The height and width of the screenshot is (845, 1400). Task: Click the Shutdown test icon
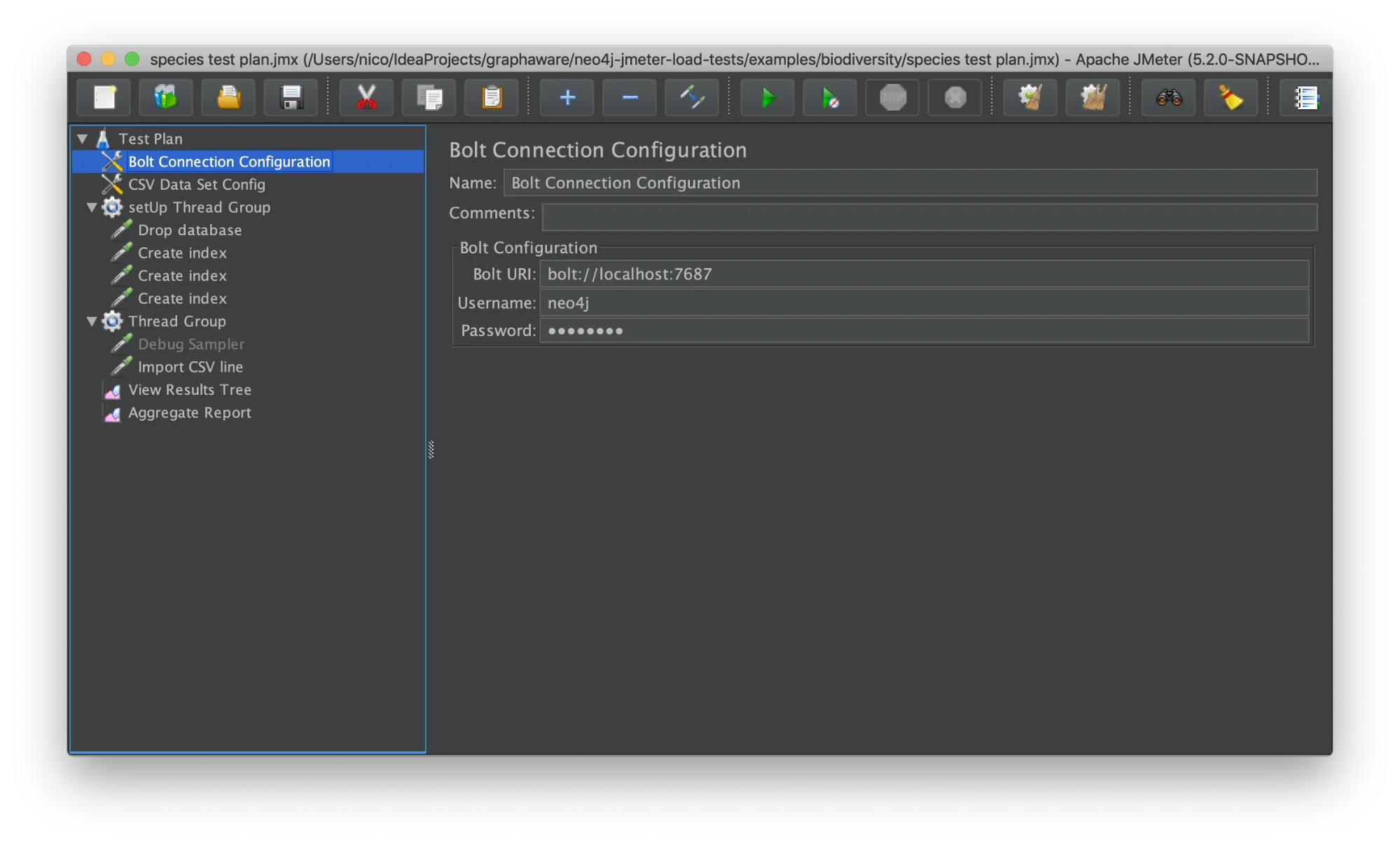[x=955, y=97]
